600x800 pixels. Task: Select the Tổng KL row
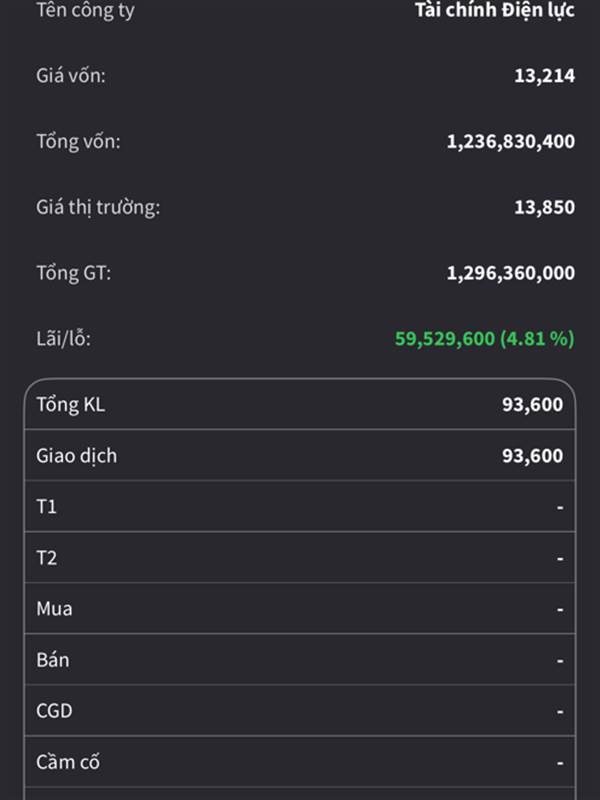[300, 405]
